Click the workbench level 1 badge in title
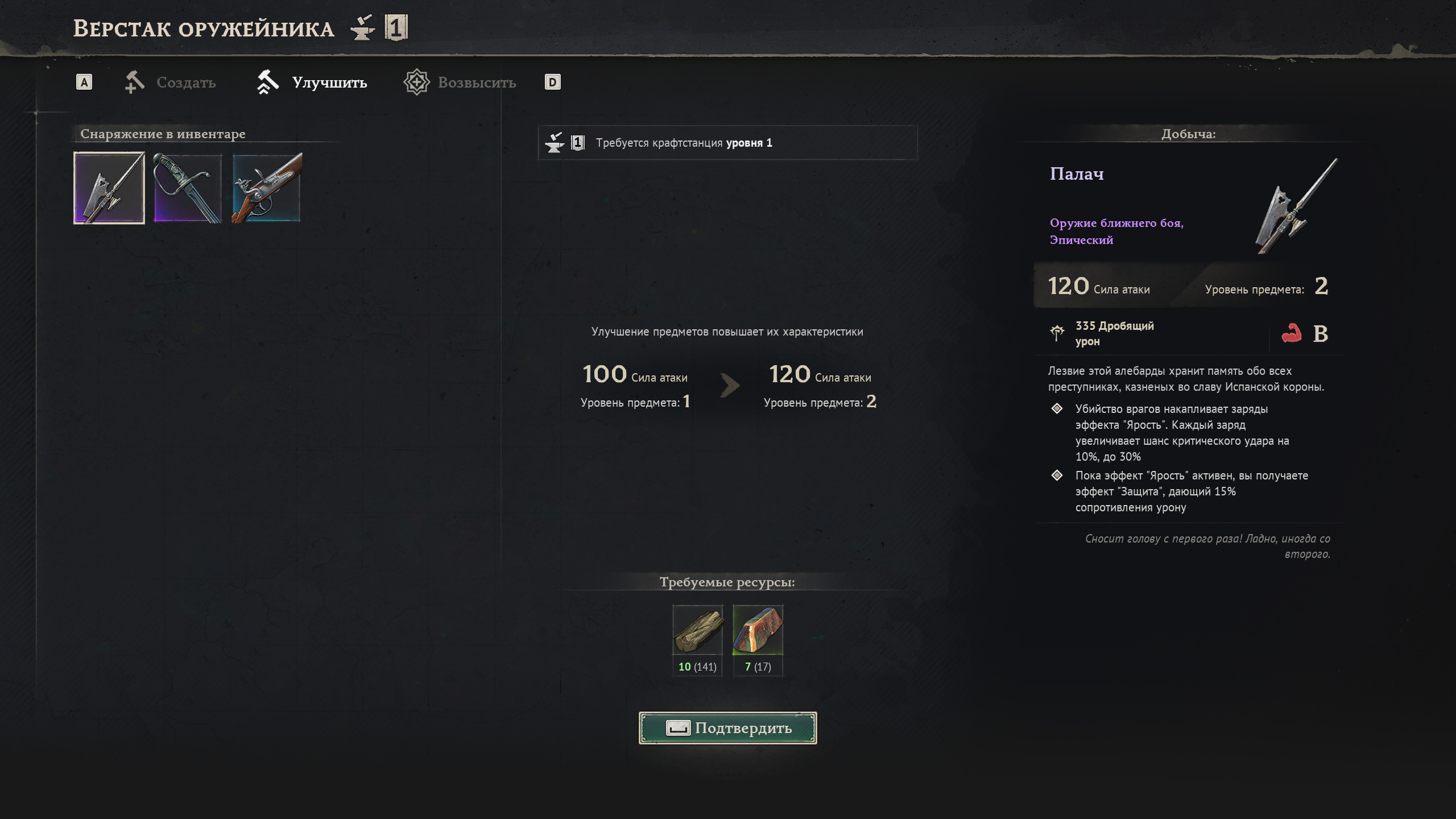Image resolution: width=1456 pixels, height=819 pixels. tap(396, 27)
